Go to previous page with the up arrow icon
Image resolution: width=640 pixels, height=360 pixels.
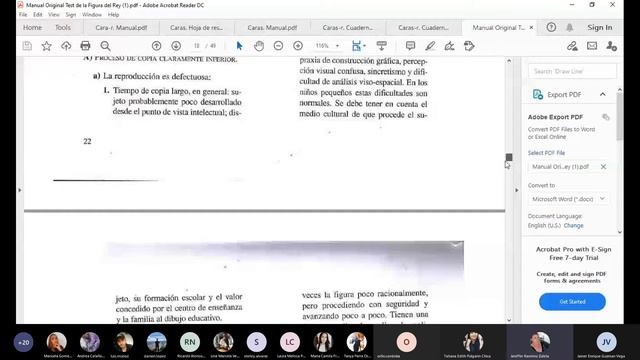click(x=156, y=46)
